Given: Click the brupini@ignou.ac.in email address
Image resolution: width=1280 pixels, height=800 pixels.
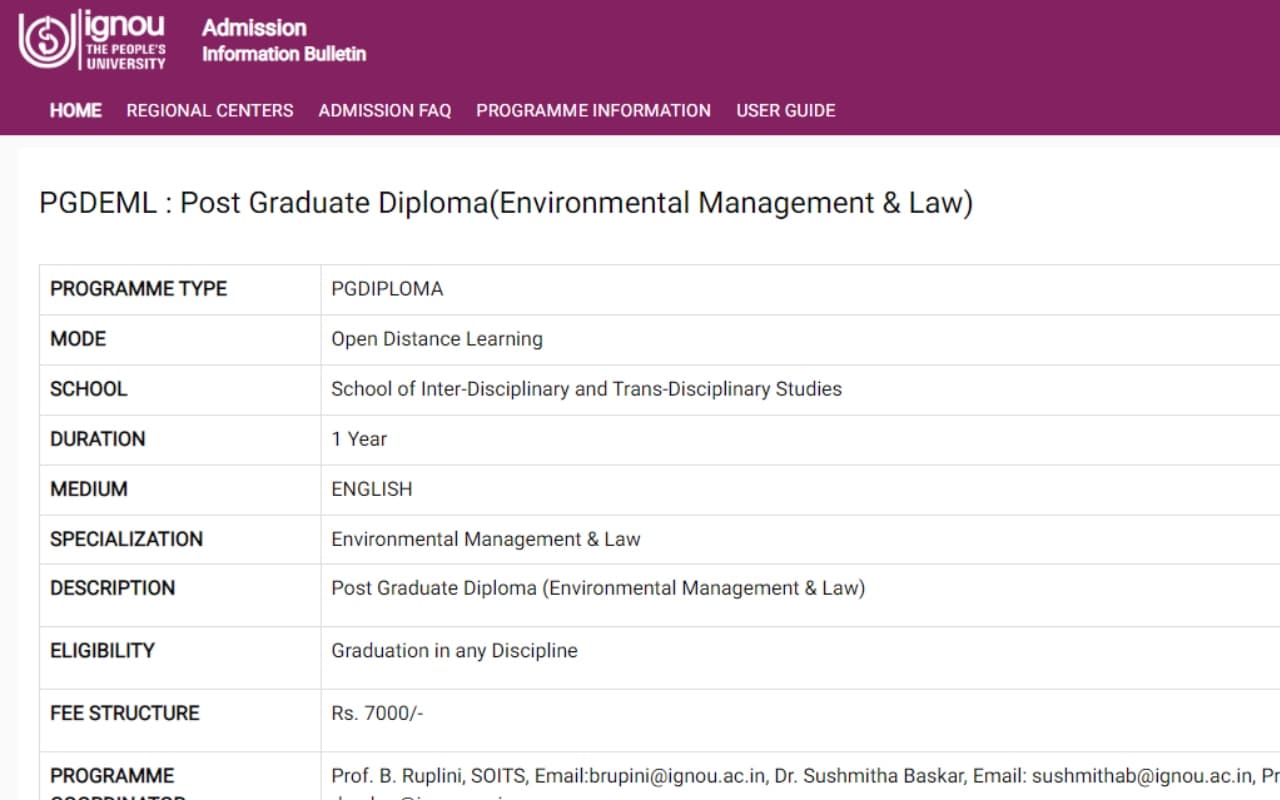Looking at the screenshot, I should tap(677, 776).
